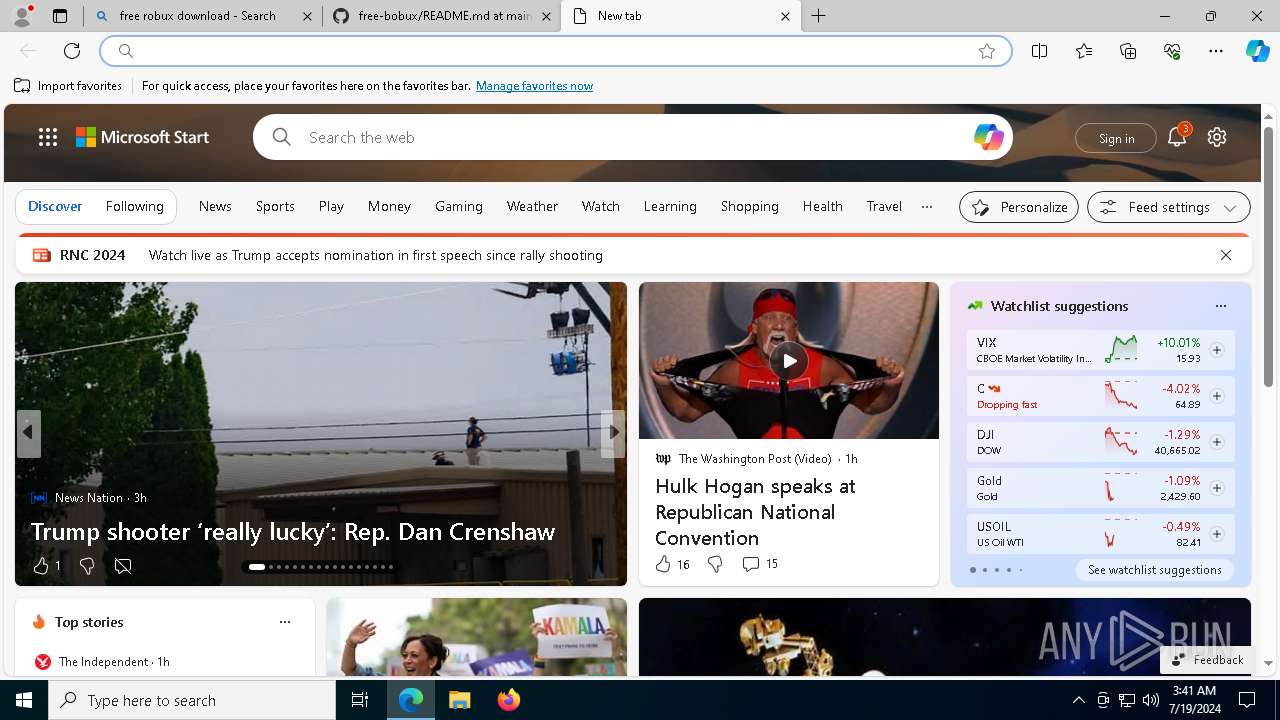1280x720 pixels.
Task: Add USOIL to watchlist
Action: coord(1217,534)
